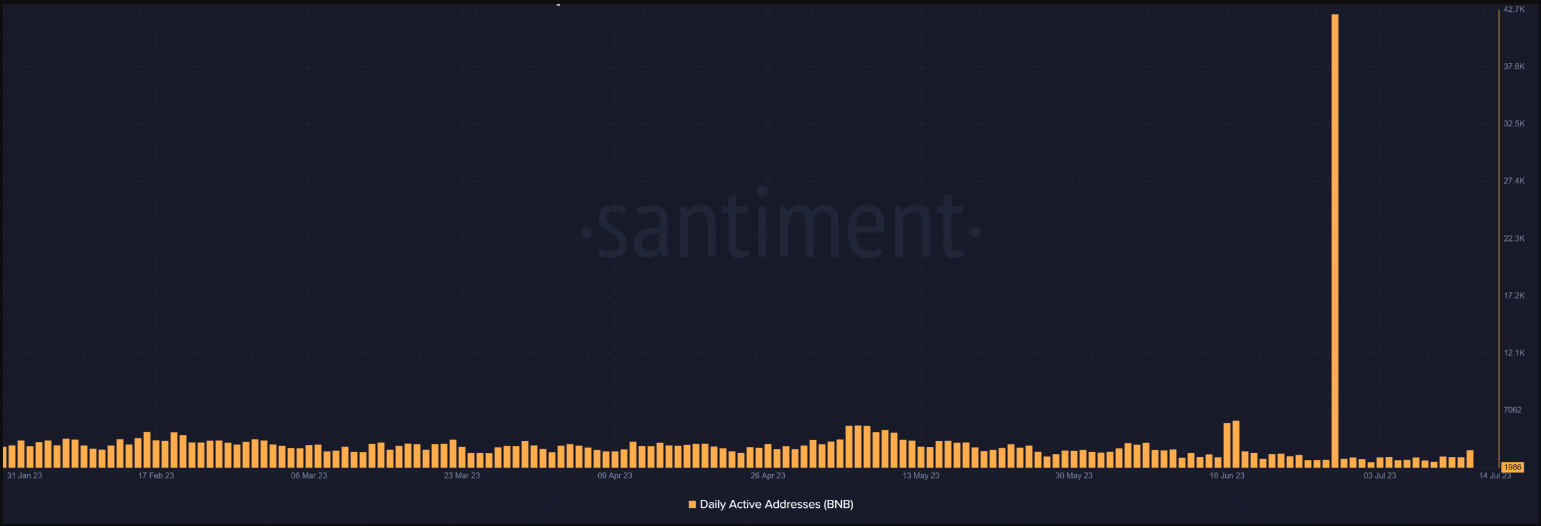Toggle the Daily Active Addresses (BNB) legend label
This screenshot has width=1541, height=526.
coord(776,505)
